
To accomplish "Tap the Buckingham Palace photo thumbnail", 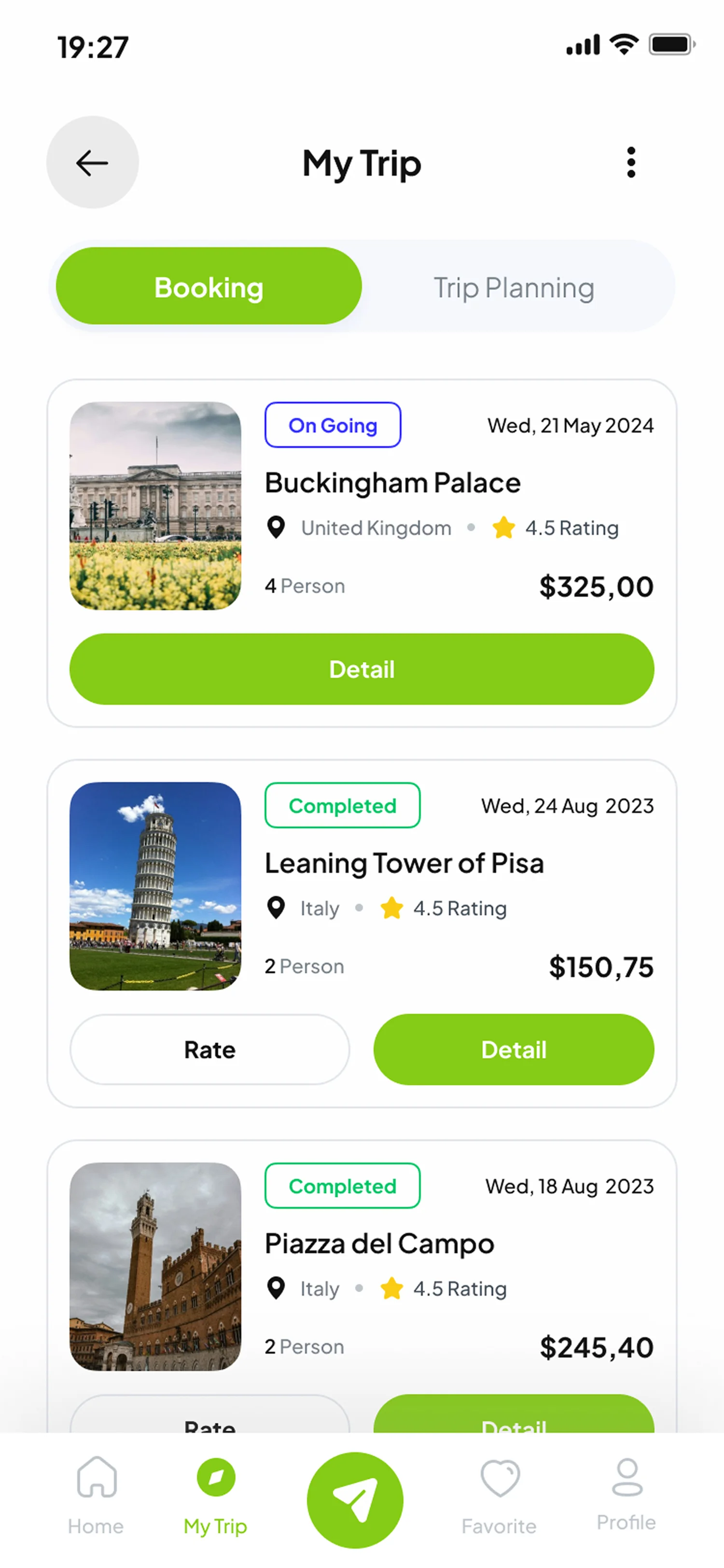I will tap(156, 506).
